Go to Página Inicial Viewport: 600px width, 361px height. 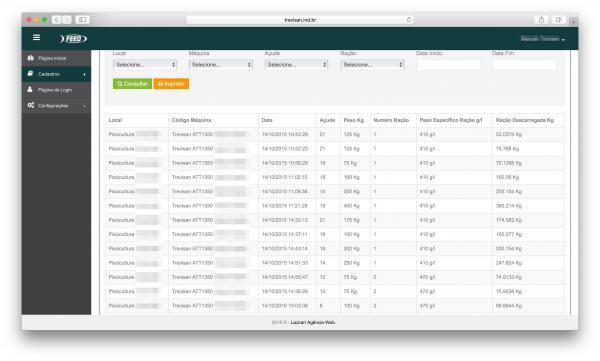57,58
